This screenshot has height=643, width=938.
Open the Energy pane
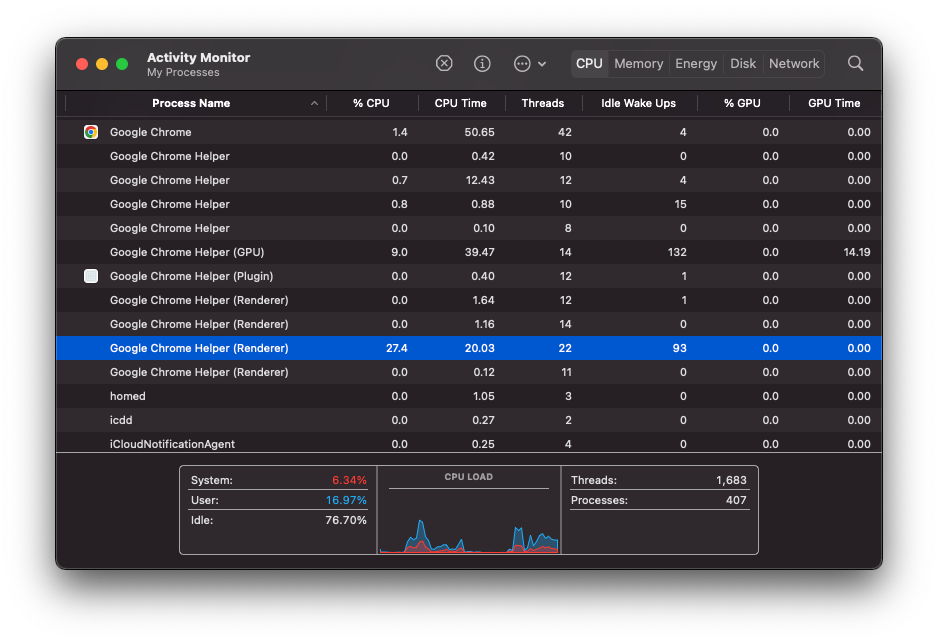point(695,63)
